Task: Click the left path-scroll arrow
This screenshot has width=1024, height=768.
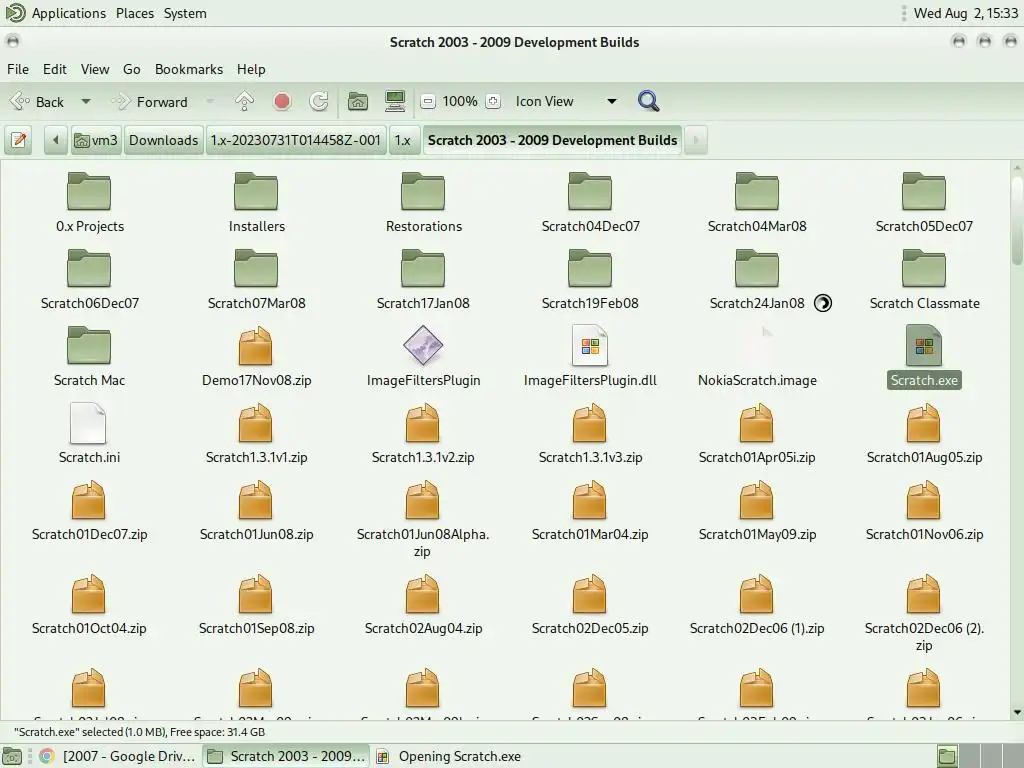Action: click(56, 140)
